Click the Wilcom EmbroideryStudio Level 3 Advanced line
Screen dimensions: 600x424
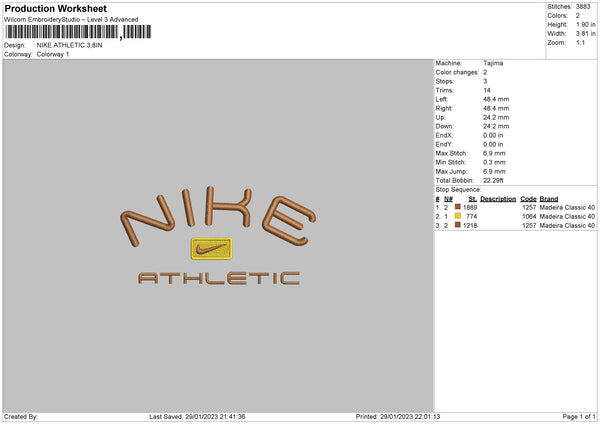(x=71, y=20)
